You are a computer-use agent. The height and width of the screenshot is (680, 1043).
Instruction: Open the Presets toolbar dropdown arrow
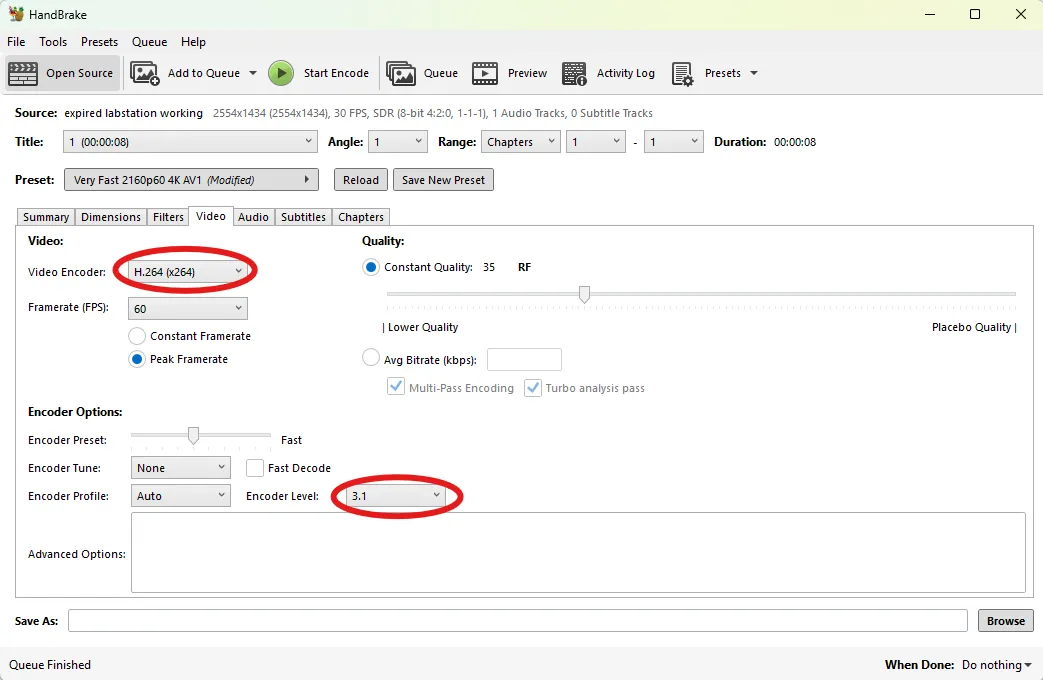coord(754,73)
